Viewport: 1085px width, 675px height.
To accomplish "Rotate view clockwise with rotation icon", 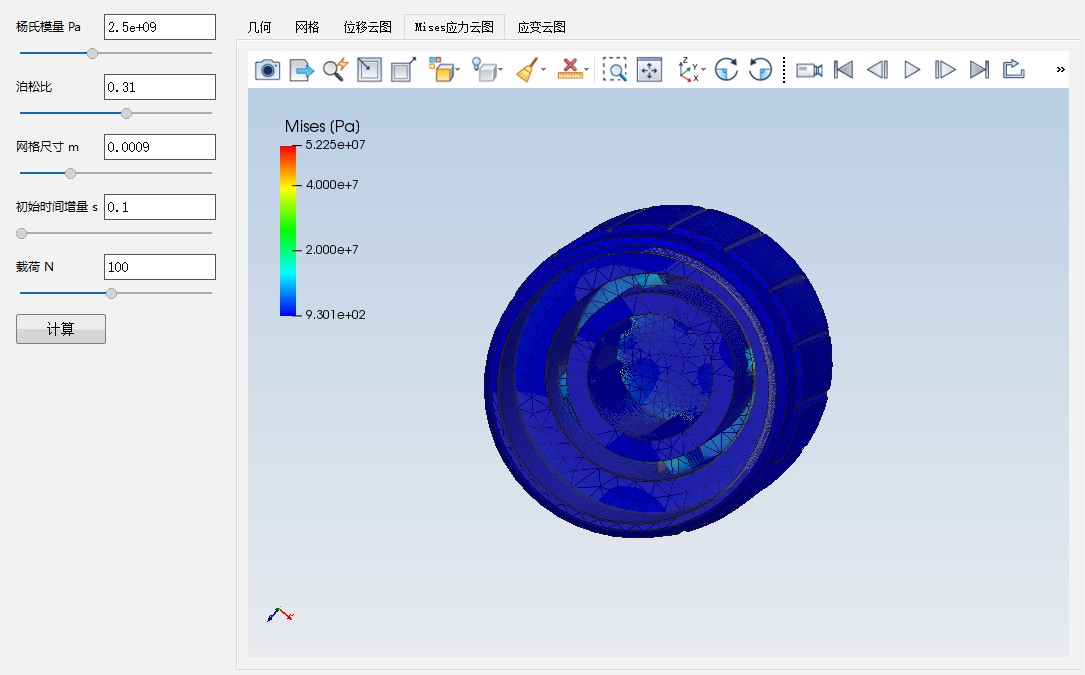I will [726, 70].
